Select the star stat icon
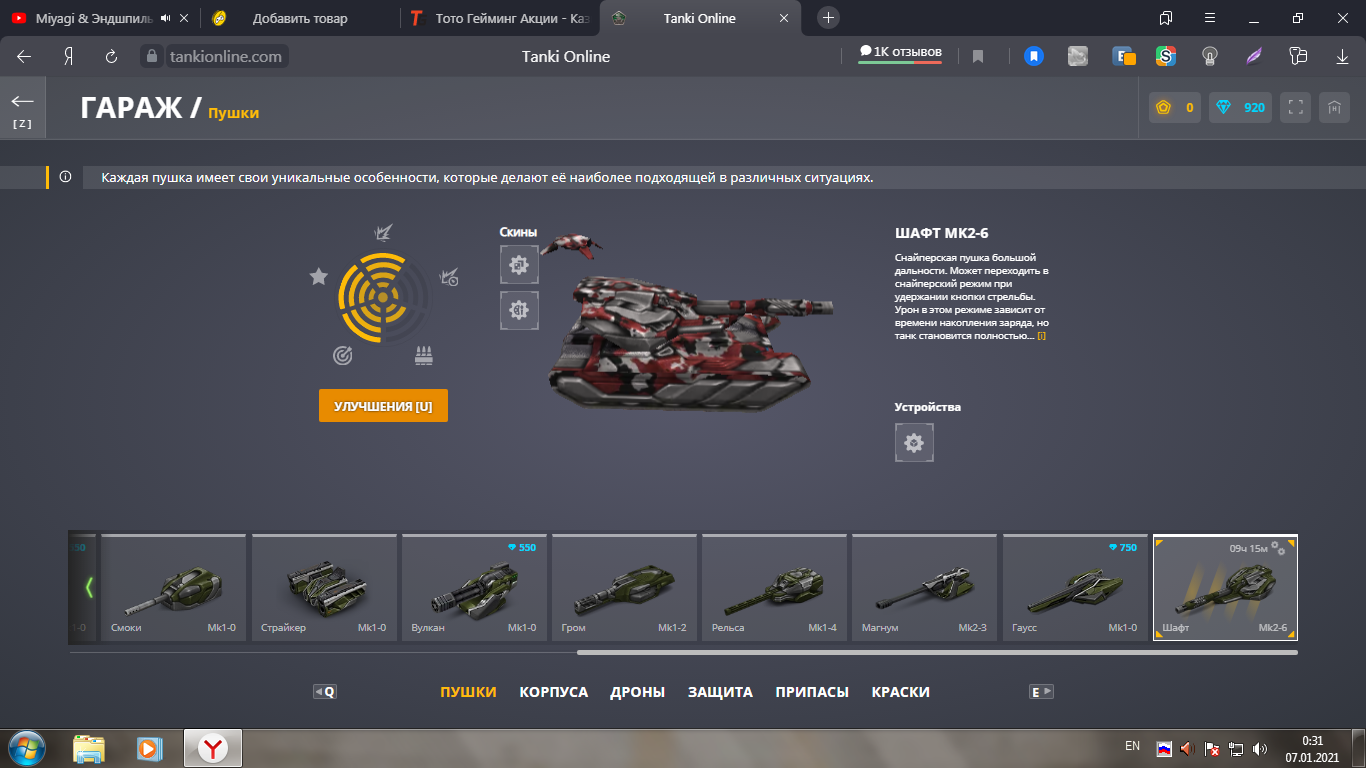This screenshot has width=1366, height=768. pos(319,276)
